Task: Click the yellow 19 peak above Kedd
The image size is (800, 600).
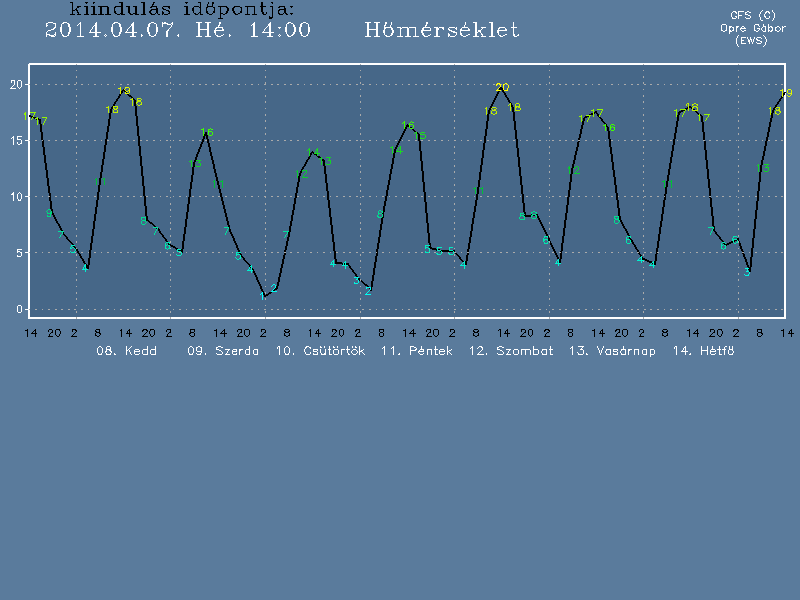Action: pyautogui.click(x=124, y=91)
